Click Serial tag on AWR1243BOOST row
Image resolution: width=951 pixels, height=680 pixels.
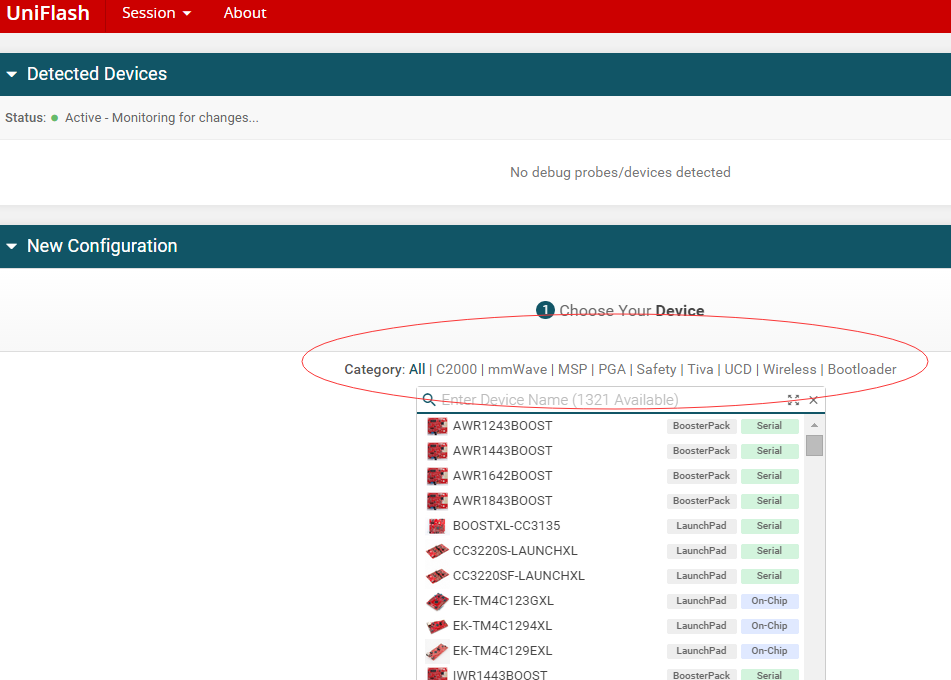point(769,426)
